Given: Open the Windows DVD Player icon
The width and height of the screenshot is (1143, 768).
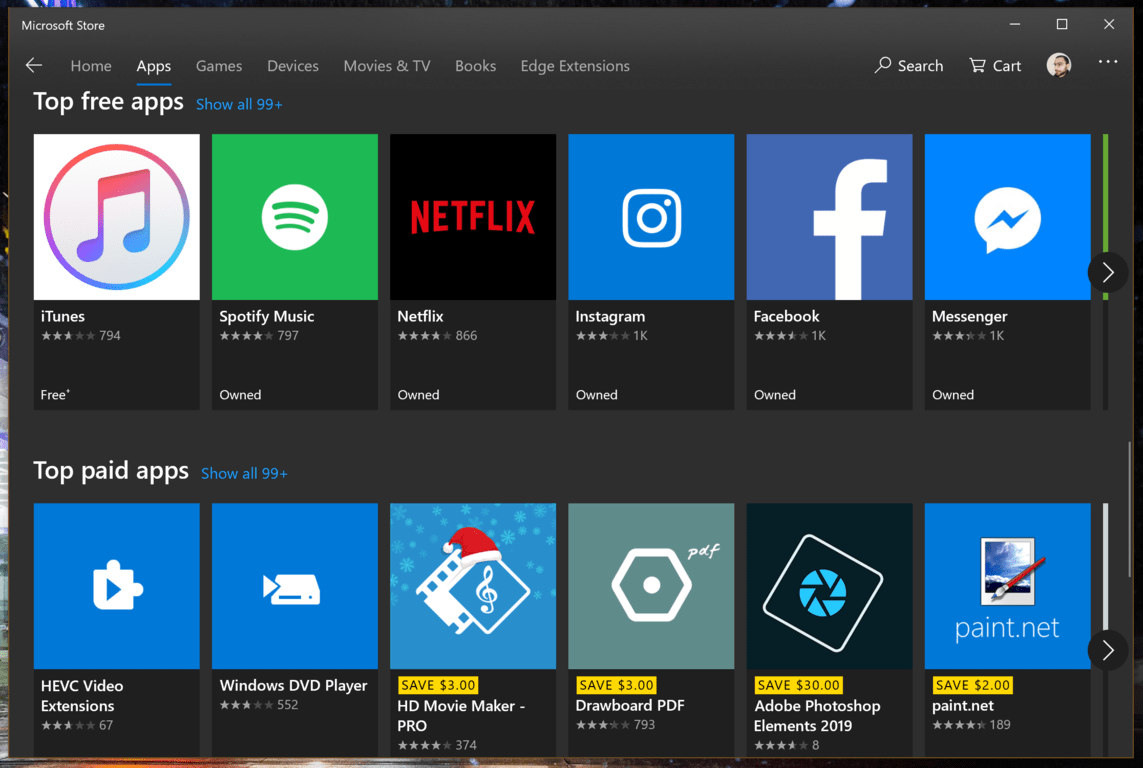Looking at the screenshot, I should (x=294, y=586).
